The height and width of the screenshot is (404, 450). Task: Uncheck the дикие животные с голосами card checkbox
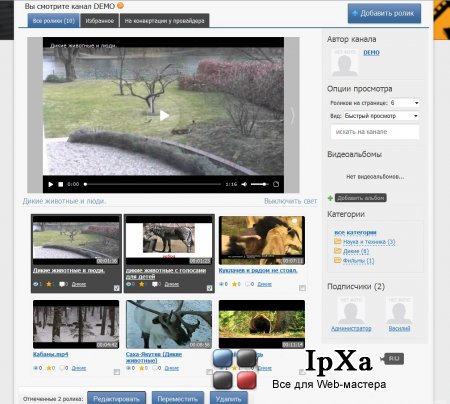(209, 288)
